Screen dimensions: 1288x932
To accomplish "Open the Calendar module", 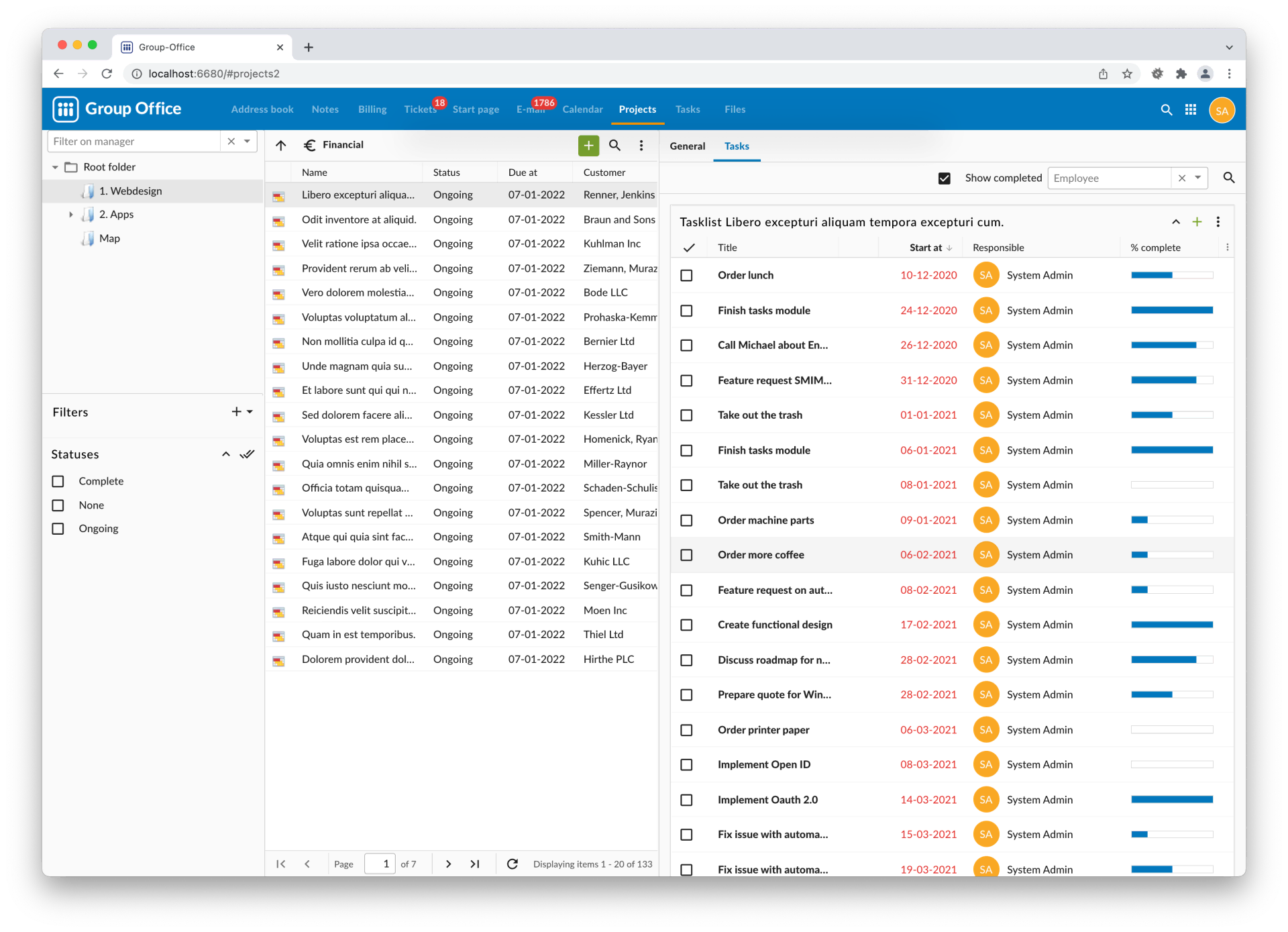I will pyautogui.click(x=582, y=109).
